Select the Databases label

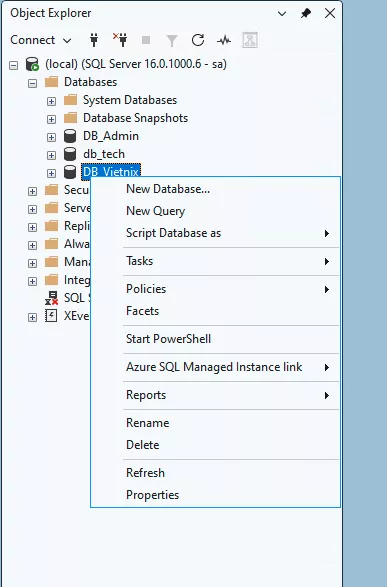pos(91,82)
